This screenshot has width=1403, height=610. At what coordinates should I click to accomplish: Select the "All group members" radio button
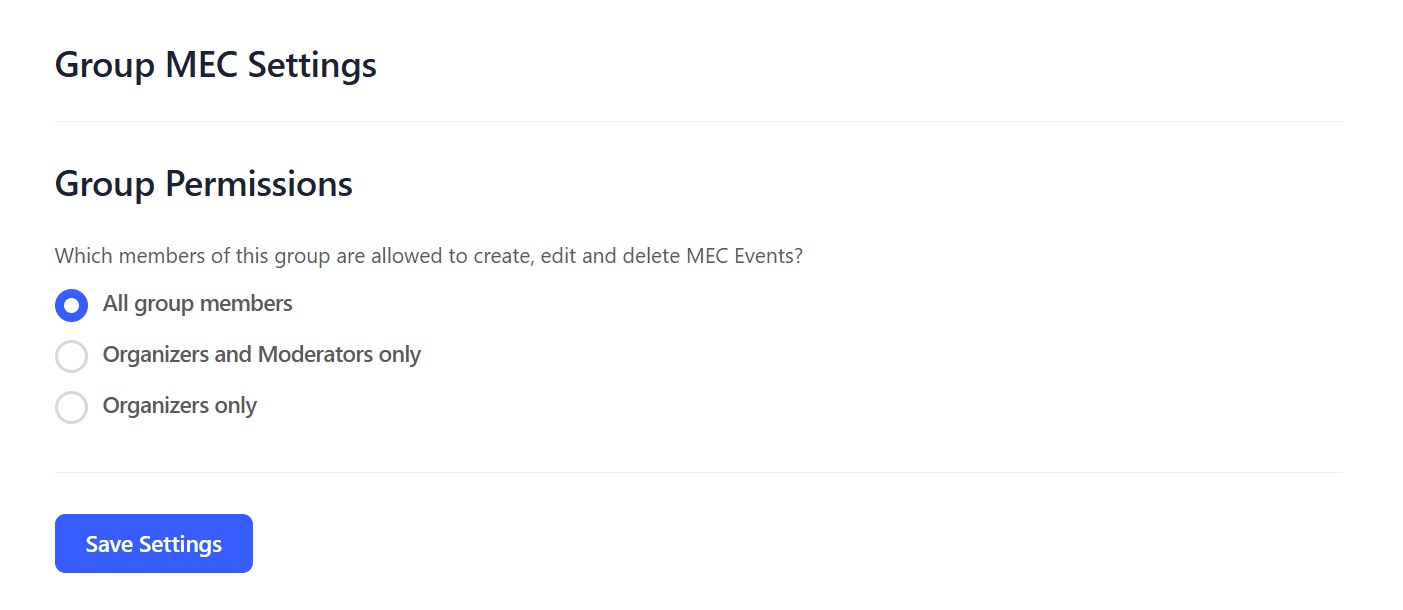coord(71,304)
